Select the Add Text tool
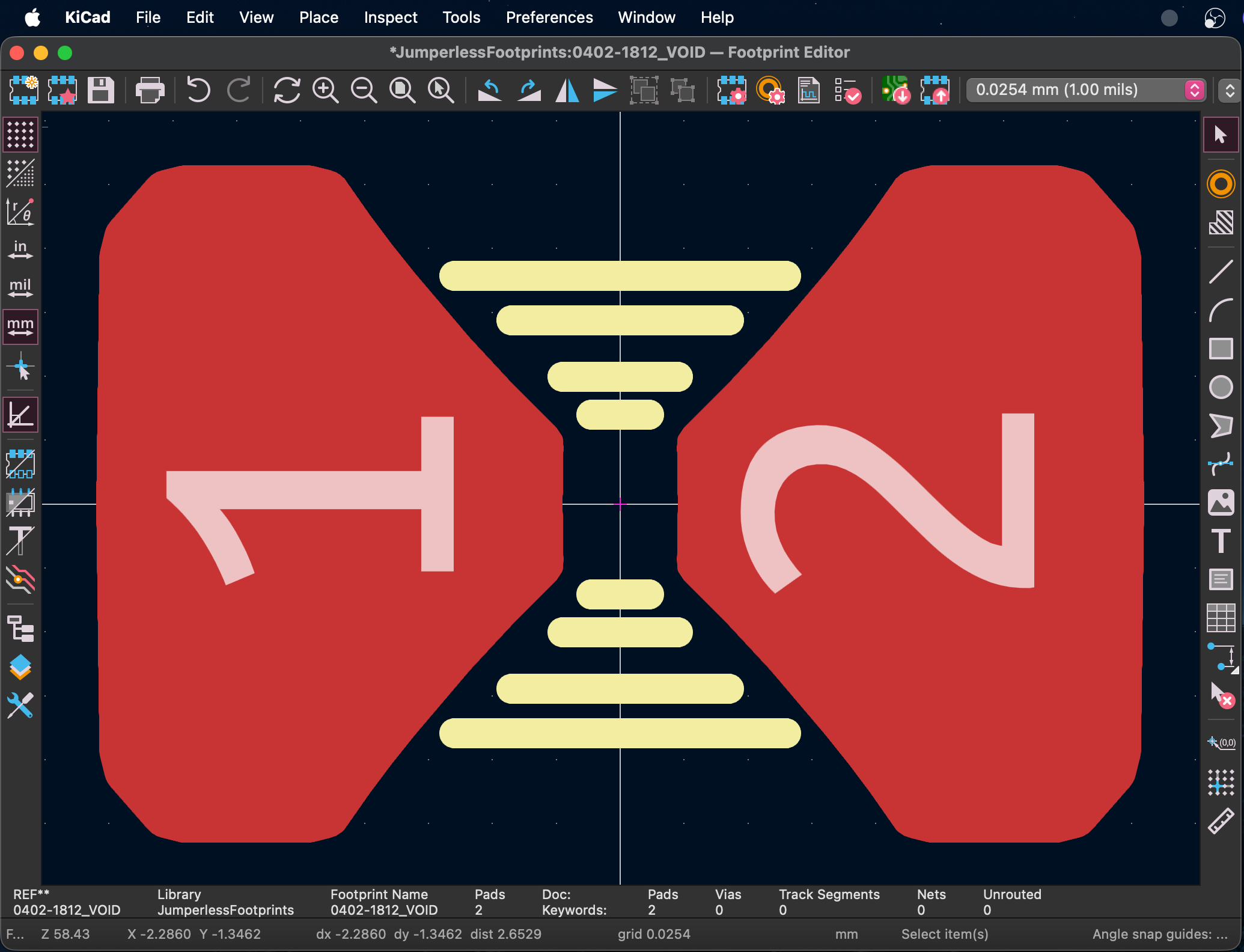Viewport: 1244px width, 952px height. pyautogui.click(x=1221, y=541)
